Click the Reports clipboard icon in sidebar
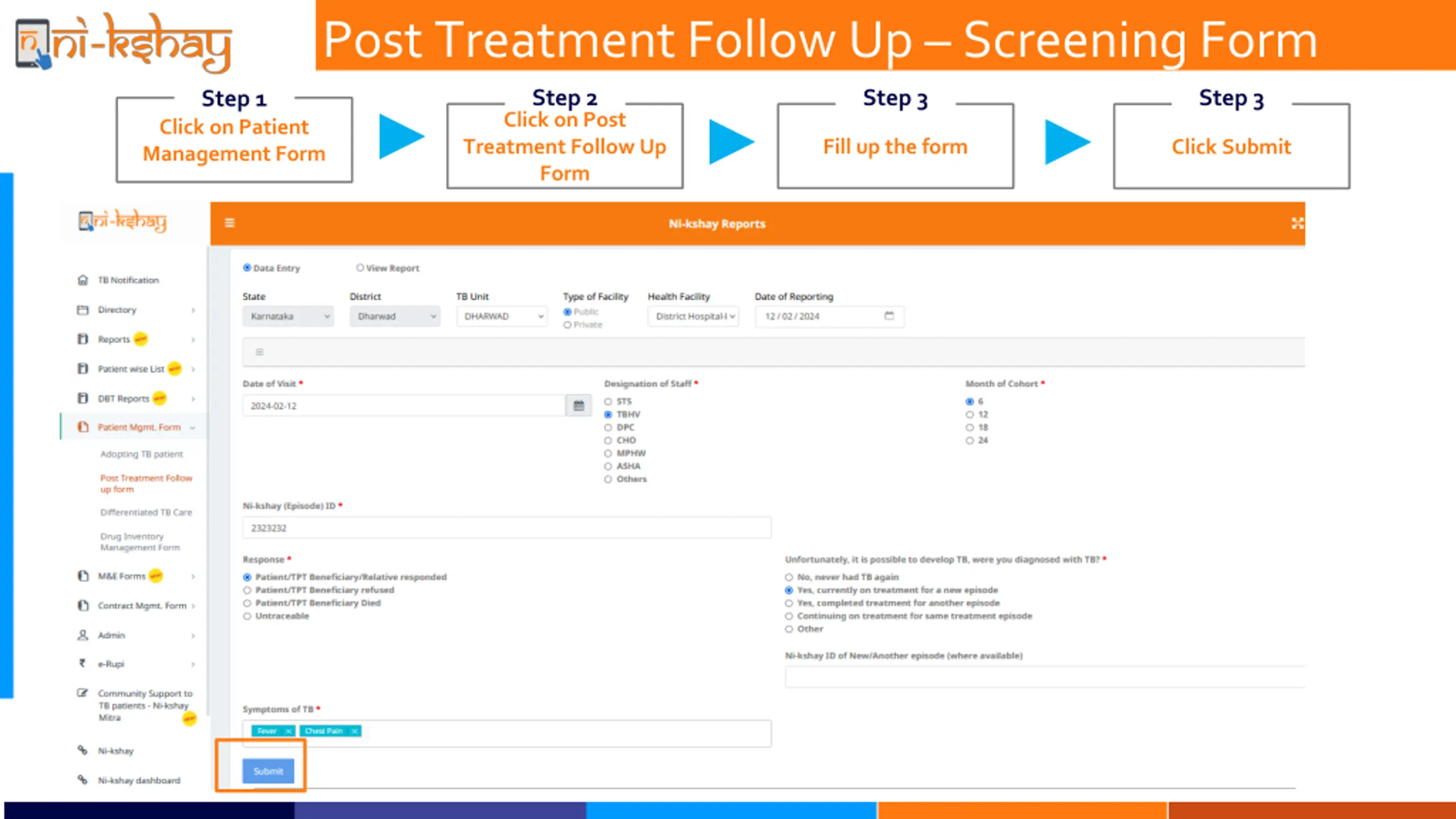The width and height of the screenshot is (1456, 819). click(x=83, y=339)
